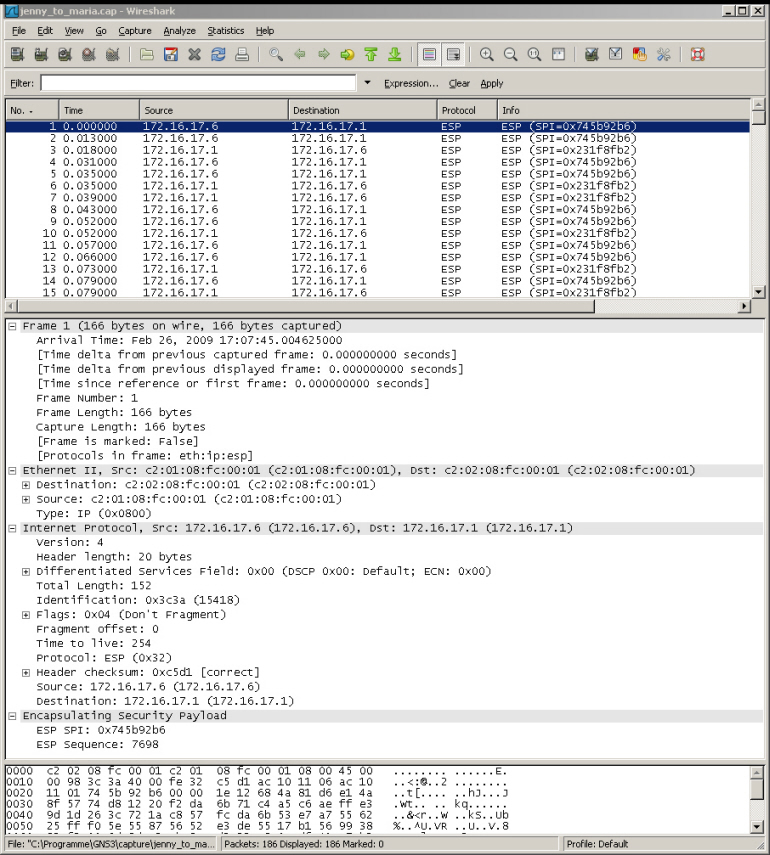Expand the Flags: 0x04 node

26,615
